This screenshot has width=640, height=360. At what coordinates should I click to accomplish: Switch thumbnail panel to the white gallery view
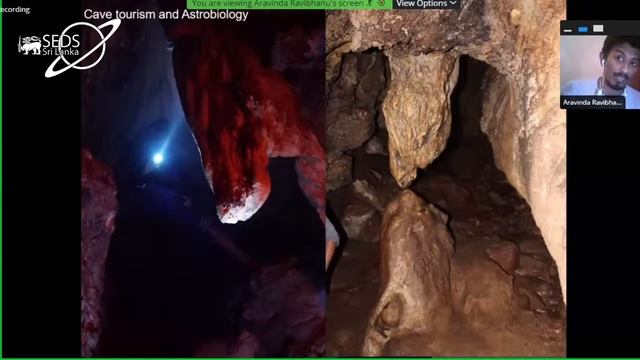click(598, 29)
